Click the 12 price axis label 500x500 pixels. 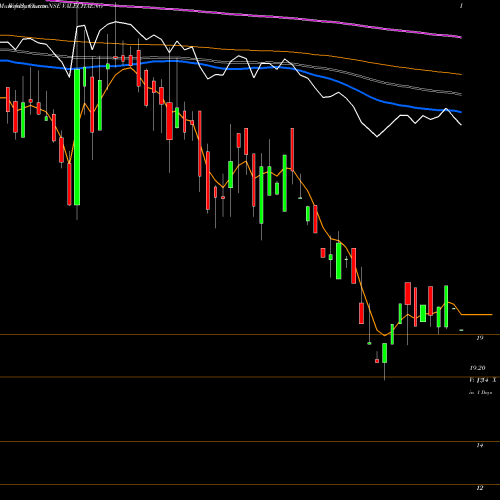(x=480, y=488)
